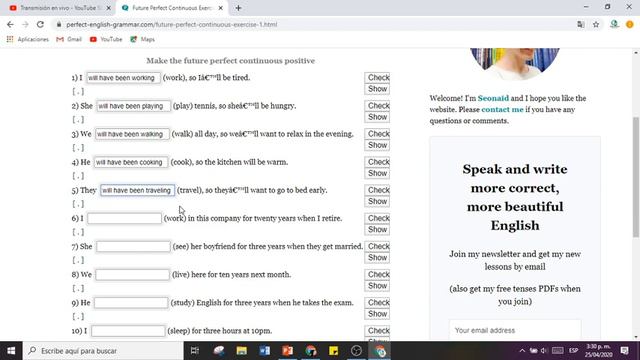This screenshot has width=640, height=360.
Task: Click the browser forward arrow
Action: (x=25, y=24)
